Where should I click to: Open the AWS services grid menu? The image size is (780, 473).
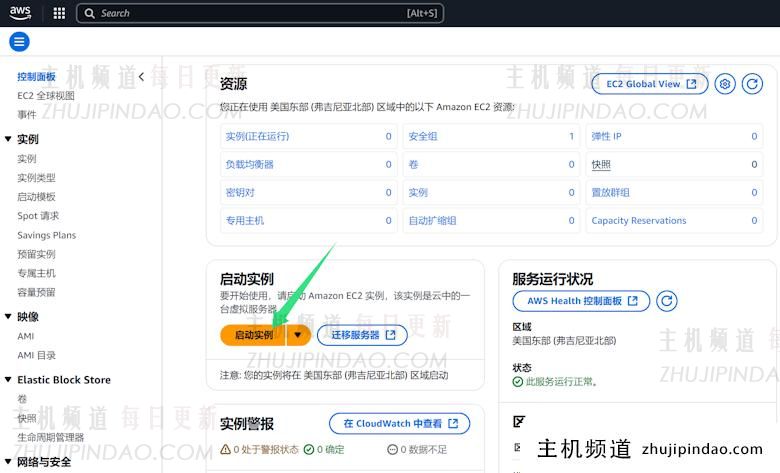tap(59, 13)
